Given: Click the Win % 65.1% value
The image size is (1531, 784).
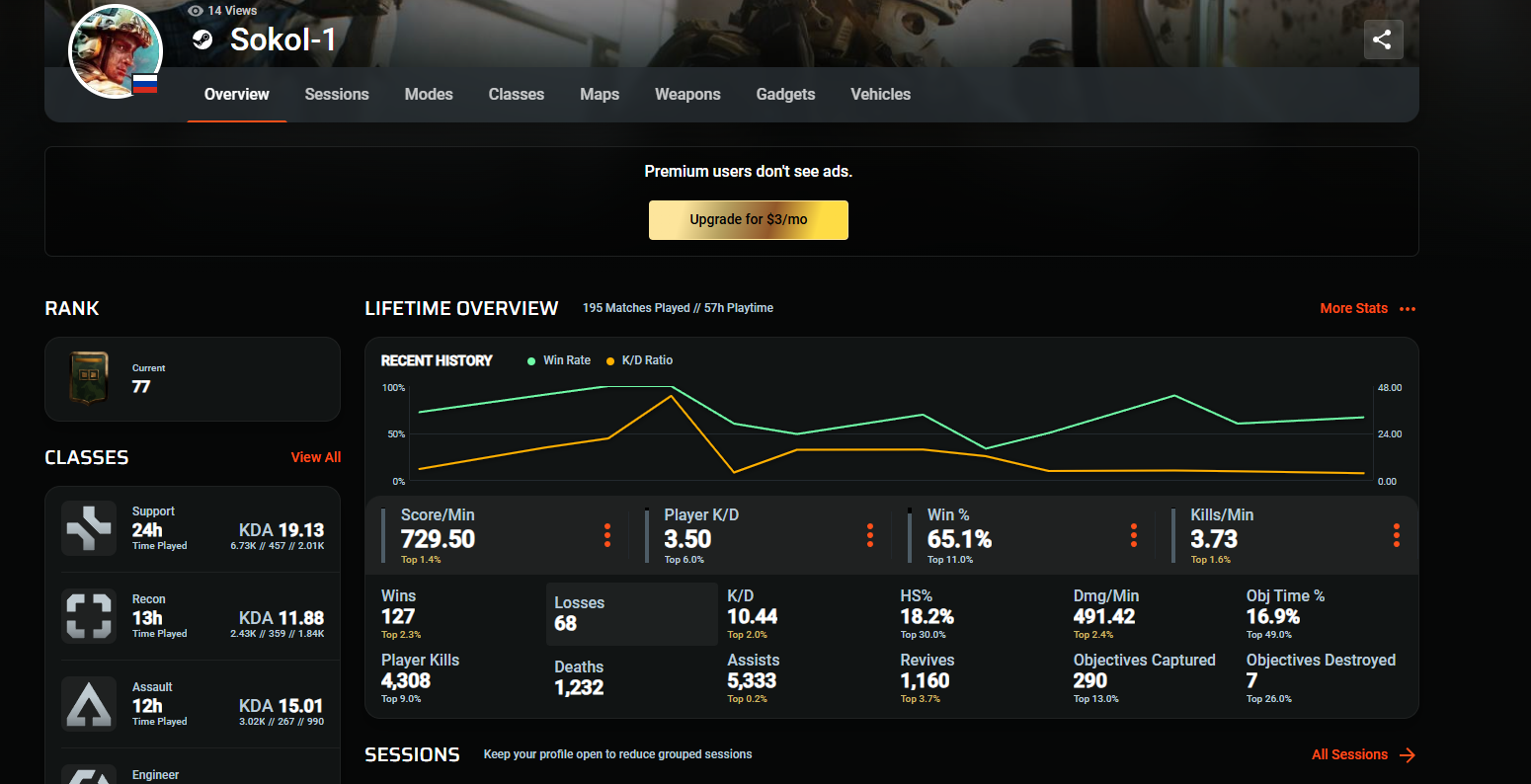Looking at the screenshot, I should pos(960,540).
